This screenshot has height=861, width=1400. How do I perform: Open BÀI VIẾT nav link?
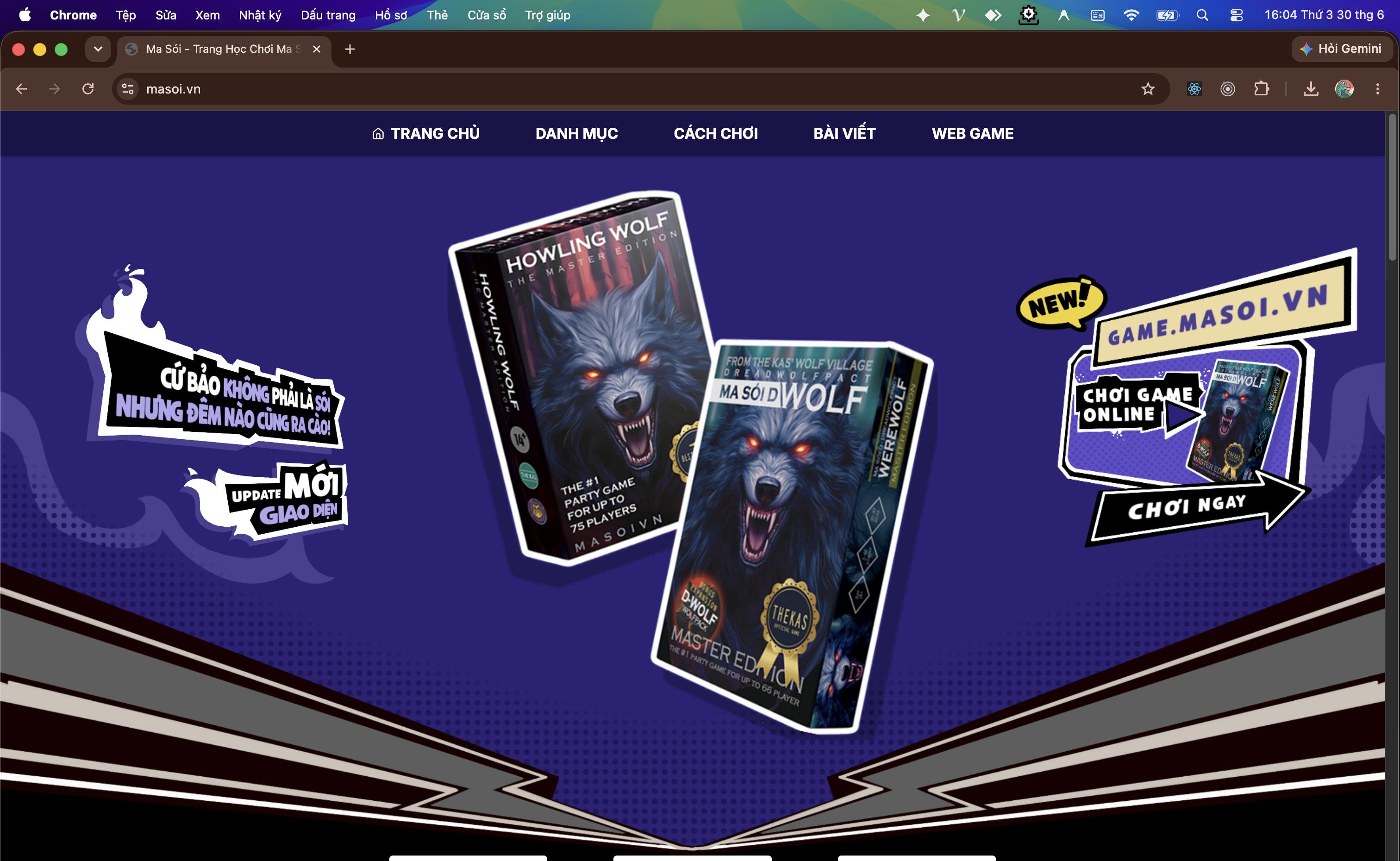[844, 133]
